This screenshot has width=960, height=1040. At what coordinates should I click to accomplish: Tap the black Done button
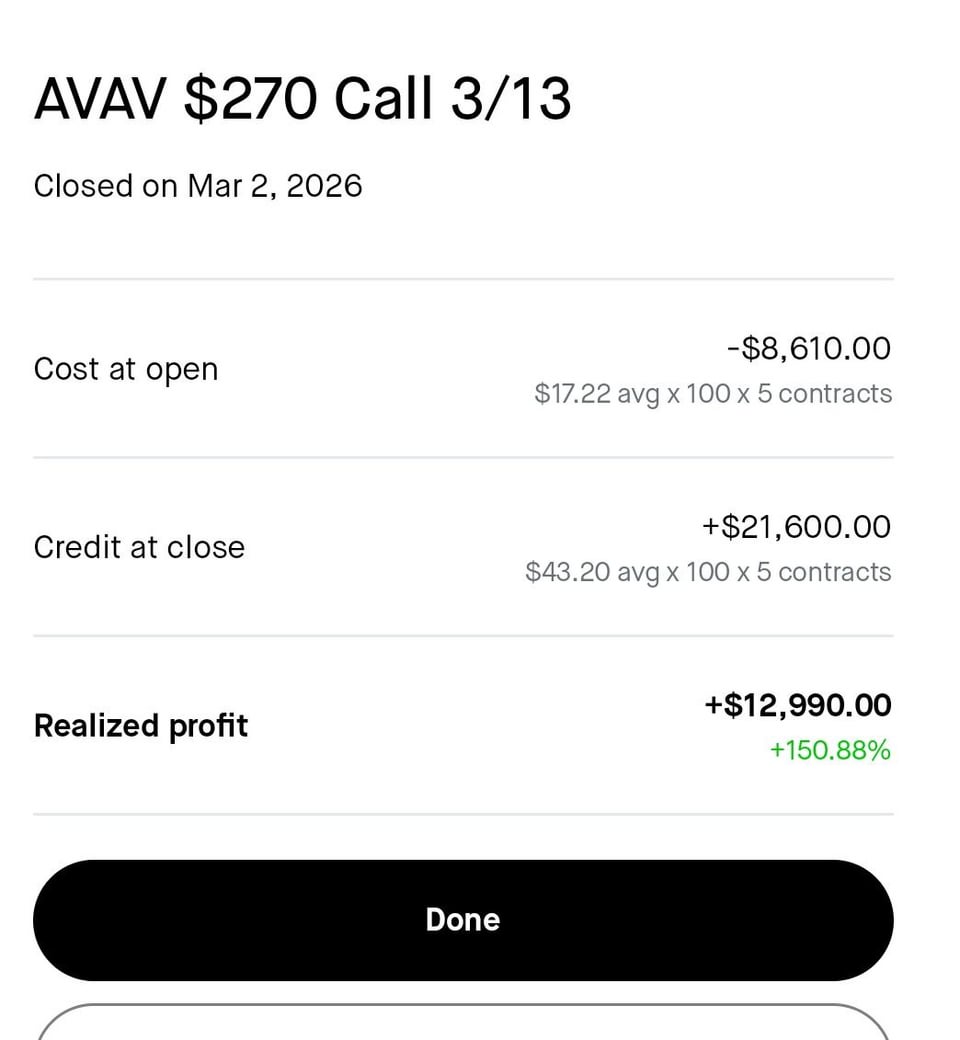[462, 920]
